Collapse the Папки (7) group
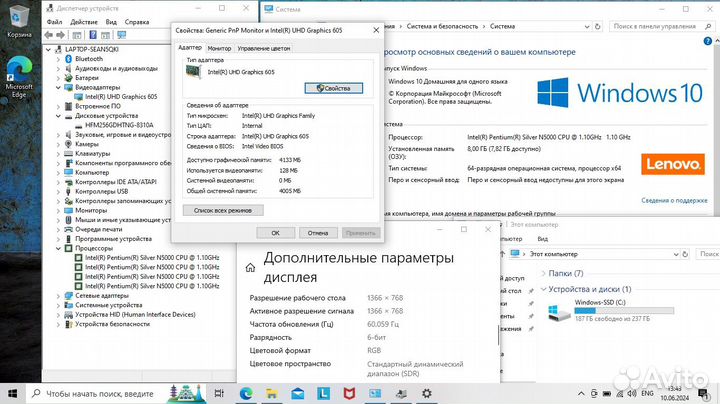 544,274
